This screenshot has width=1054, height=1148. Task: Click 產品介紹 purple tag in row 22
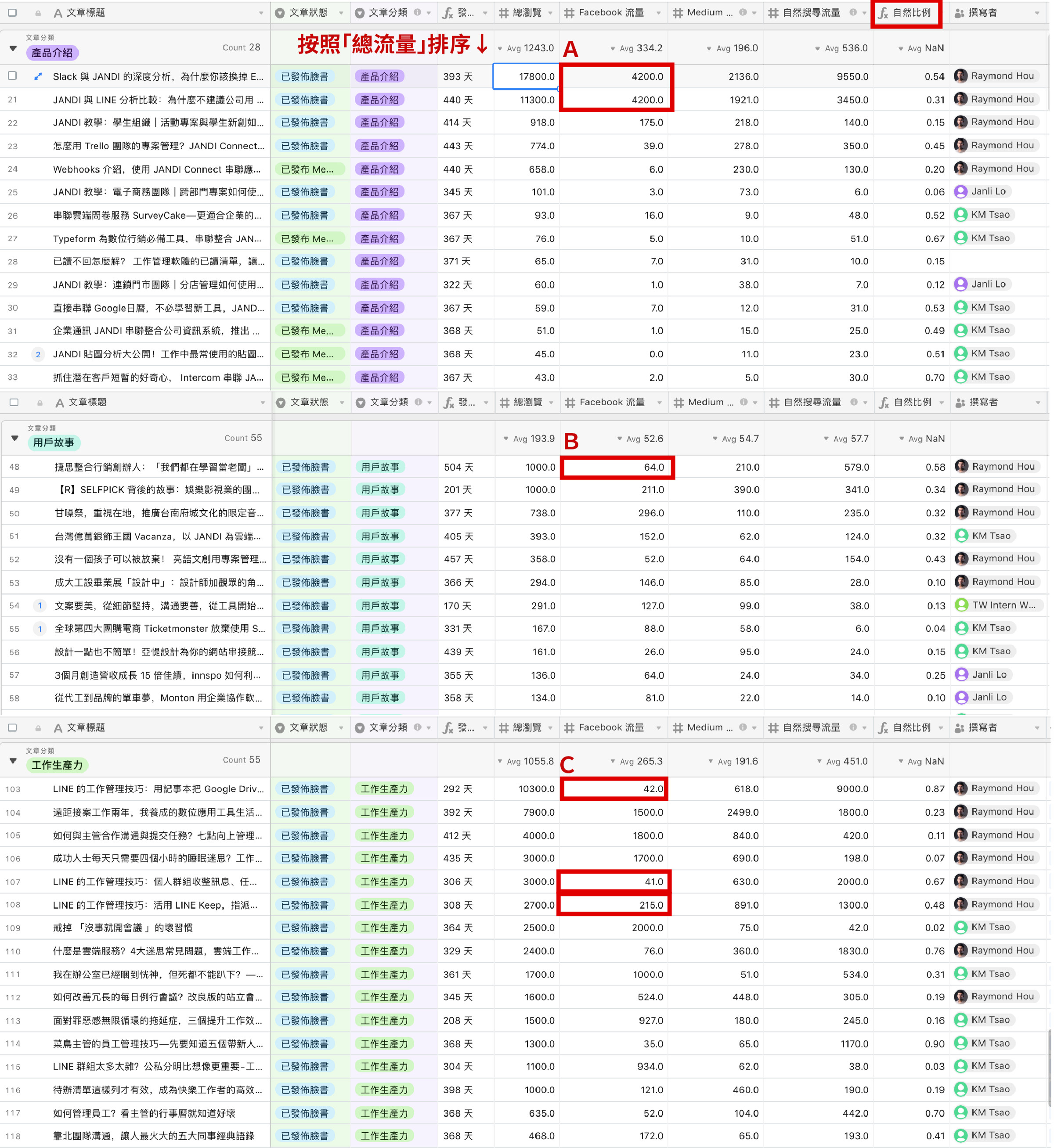pyautogui.click(x=379, y=122)
